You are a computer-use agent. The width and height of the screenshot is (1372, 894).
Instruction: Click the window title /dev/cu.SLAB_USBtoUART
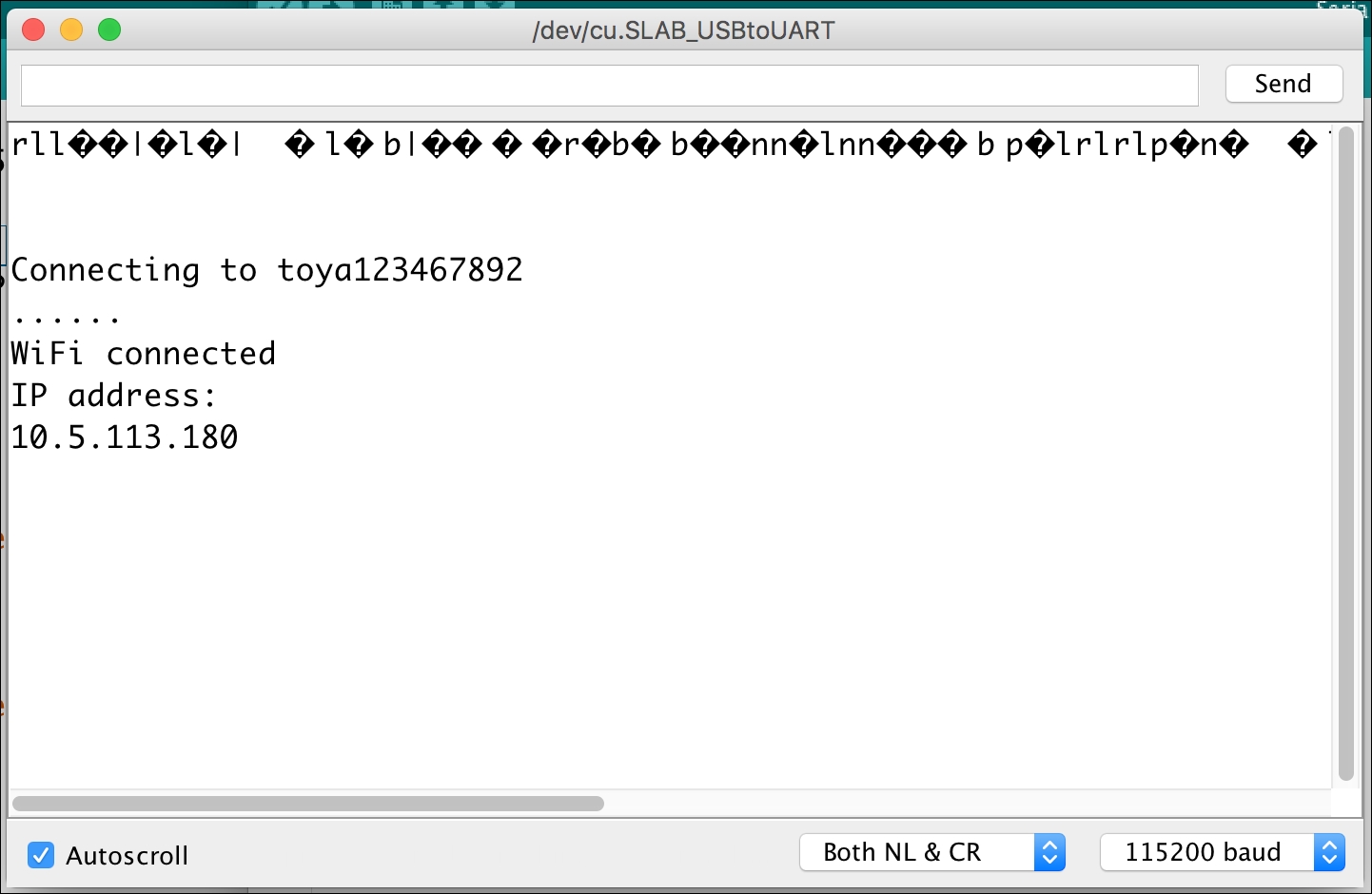(683, 30)
